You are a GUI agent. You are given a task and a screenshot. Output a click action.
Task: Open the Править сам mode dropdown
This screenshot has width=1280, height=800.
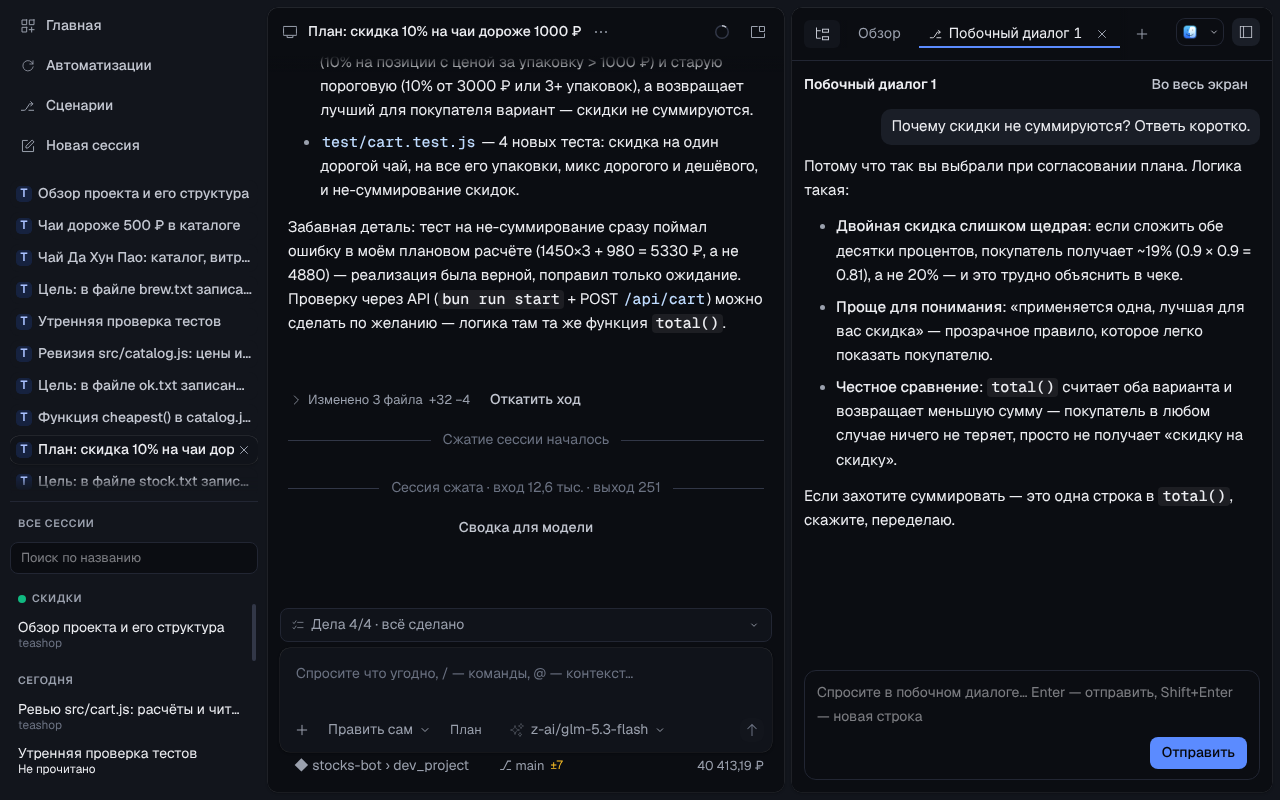[378, 730]
